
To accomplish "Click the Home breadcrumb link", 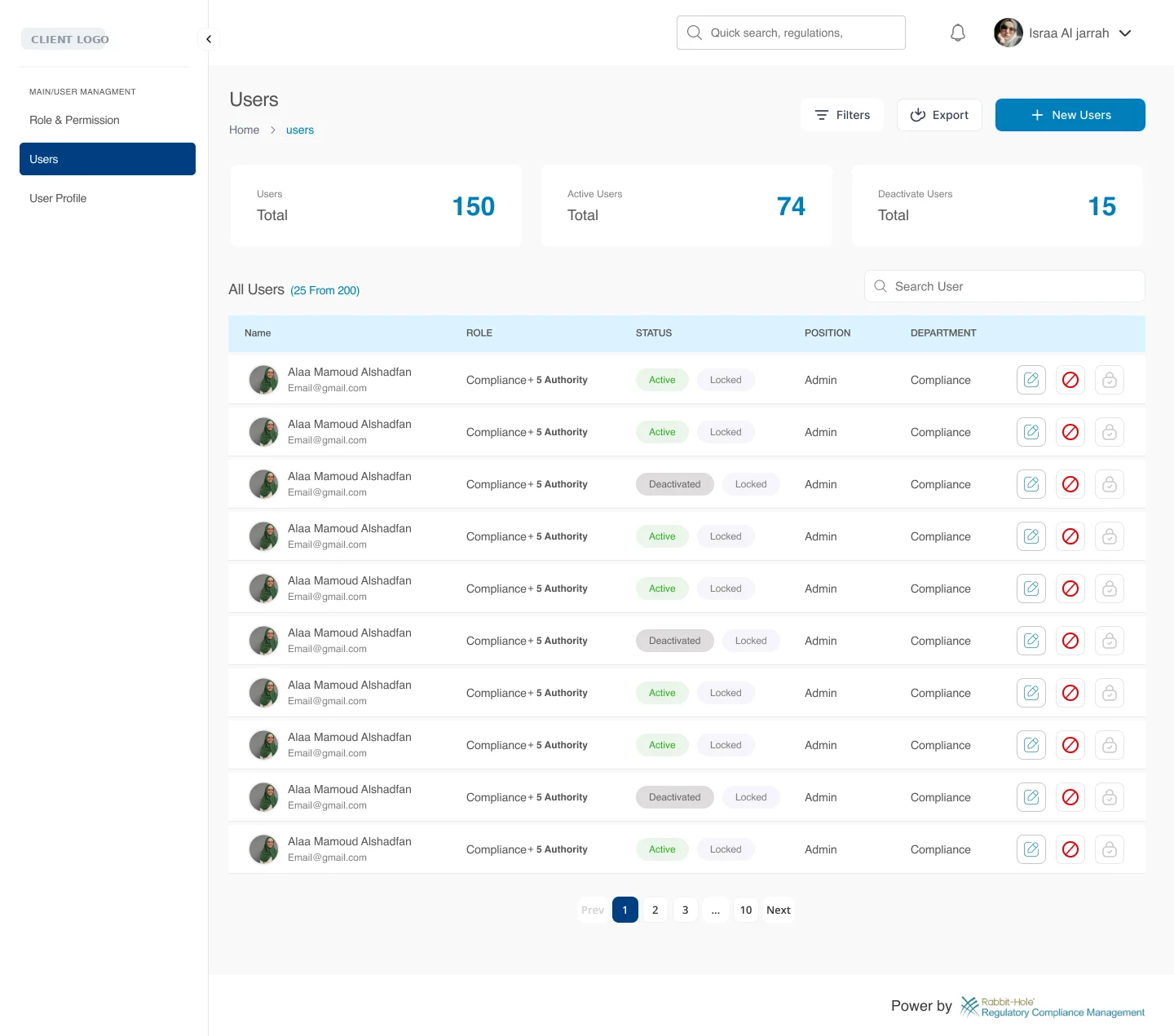I will point(244,130).
